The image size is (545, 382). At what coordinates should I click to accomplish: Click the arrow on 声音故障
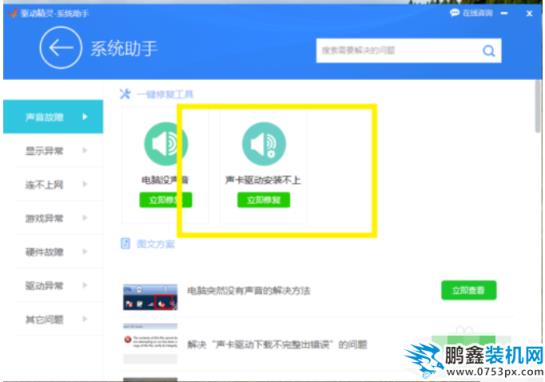[x=85, y=117]
